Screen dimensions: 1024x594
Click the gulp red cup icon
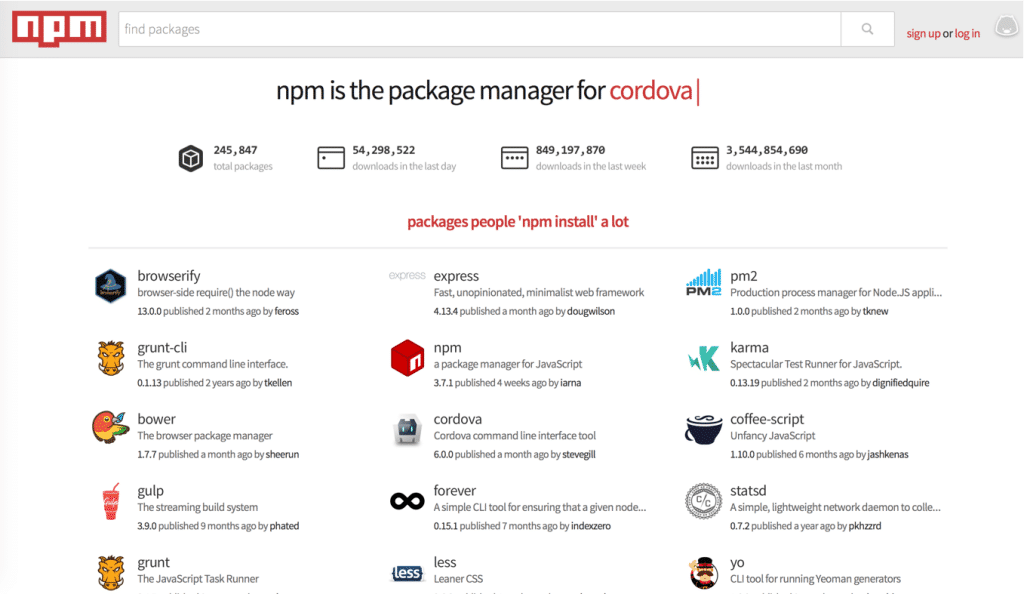click(111, 501)
